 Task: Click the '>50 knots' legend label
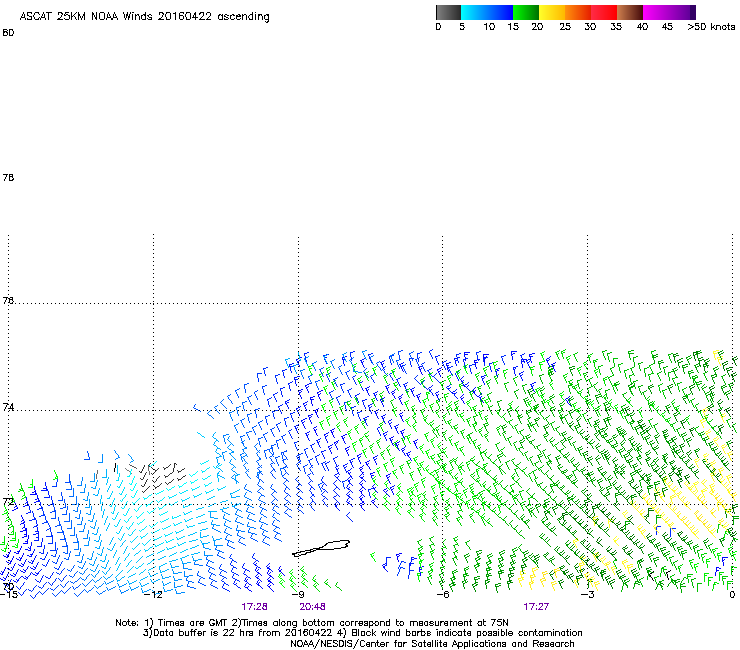[711, 27]
